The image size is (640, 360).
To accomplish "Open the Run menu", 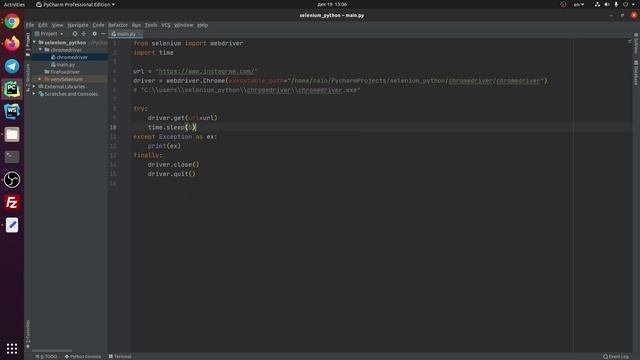I will [136, 25].
